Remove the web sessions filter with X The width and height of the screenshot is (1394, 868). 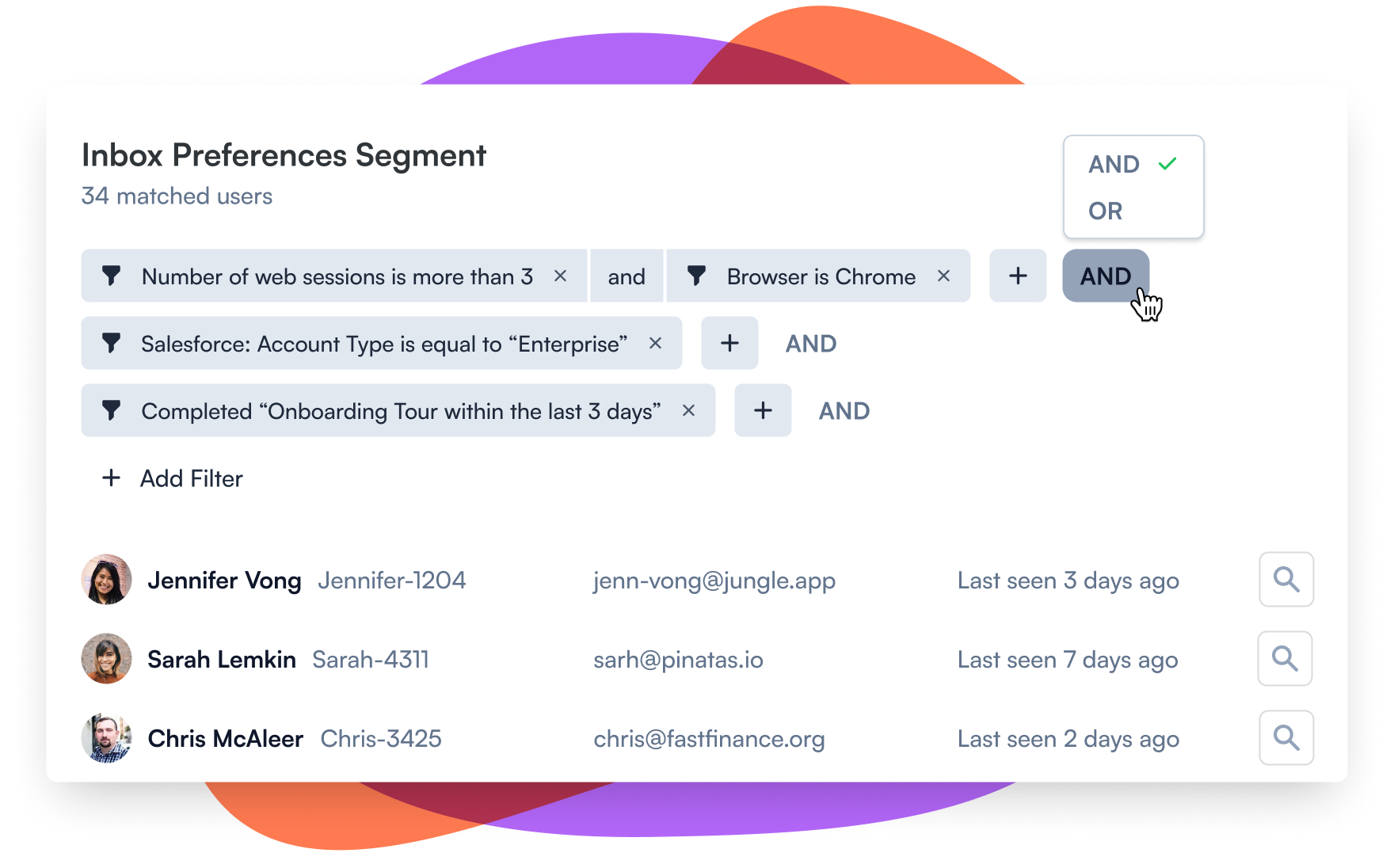(x=560, y=276)
